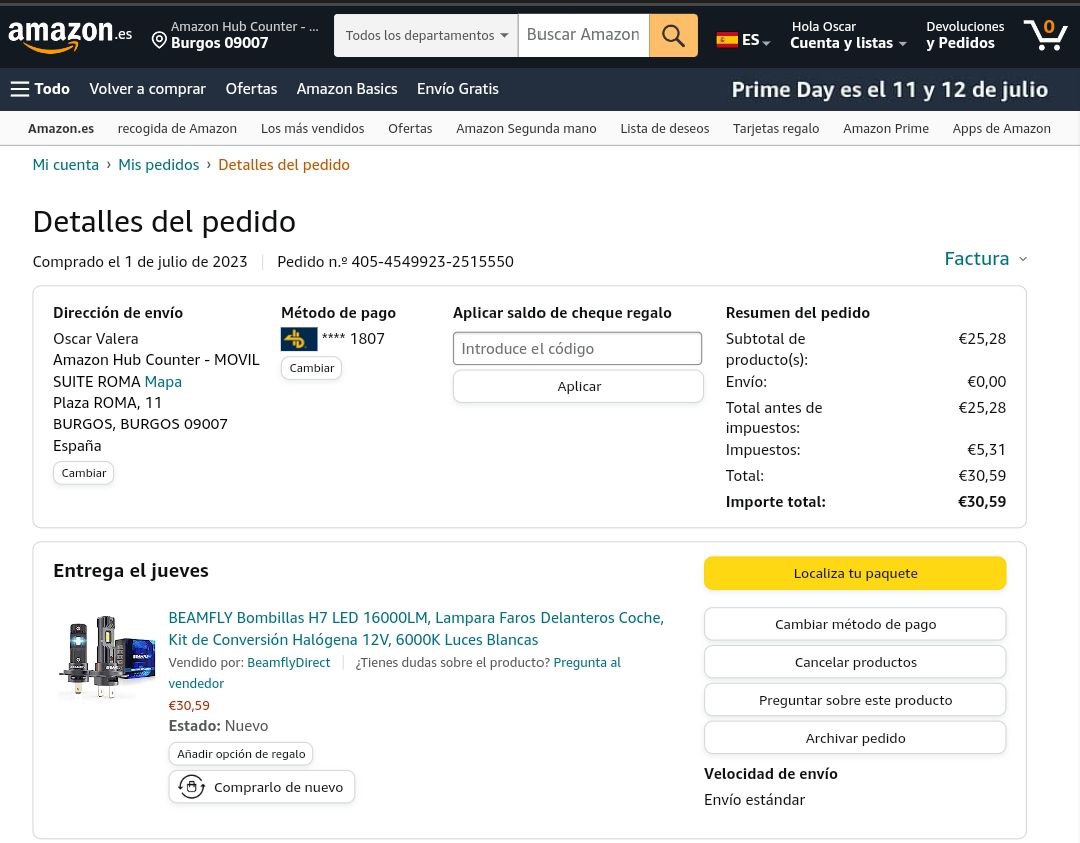This screenshot has width=1080, height=843.
Task: Select Los más vendidos menu item
Action: pos(312,128)
